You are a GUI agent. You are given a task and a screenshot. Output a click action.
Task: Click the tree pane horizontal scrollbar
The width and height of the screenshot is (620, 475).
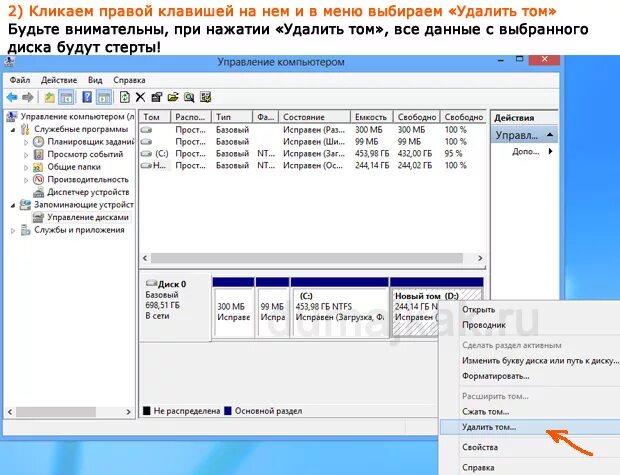click(x=56, y=412)
